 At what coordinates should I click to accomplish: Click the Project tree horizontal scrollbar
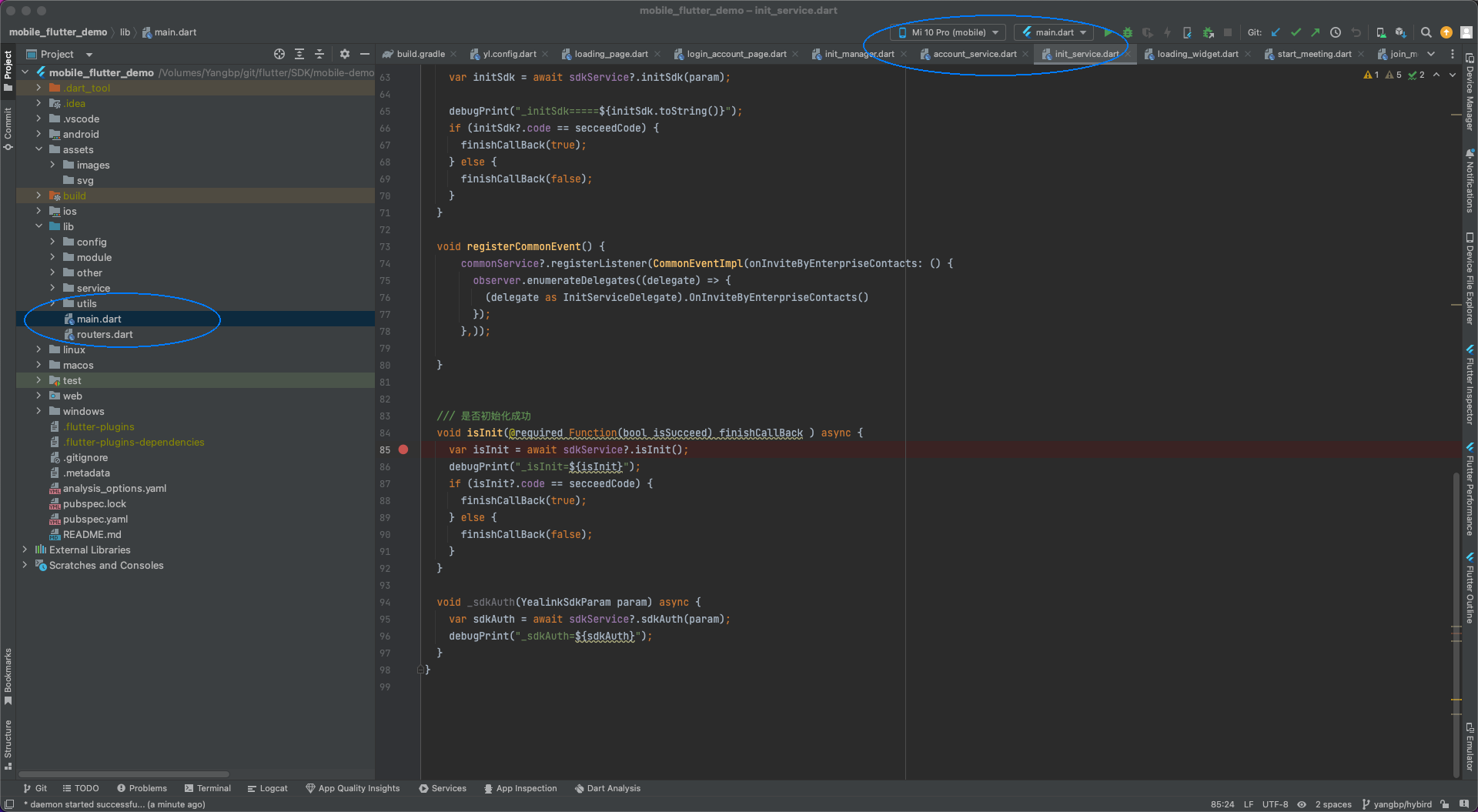(123, 774)
